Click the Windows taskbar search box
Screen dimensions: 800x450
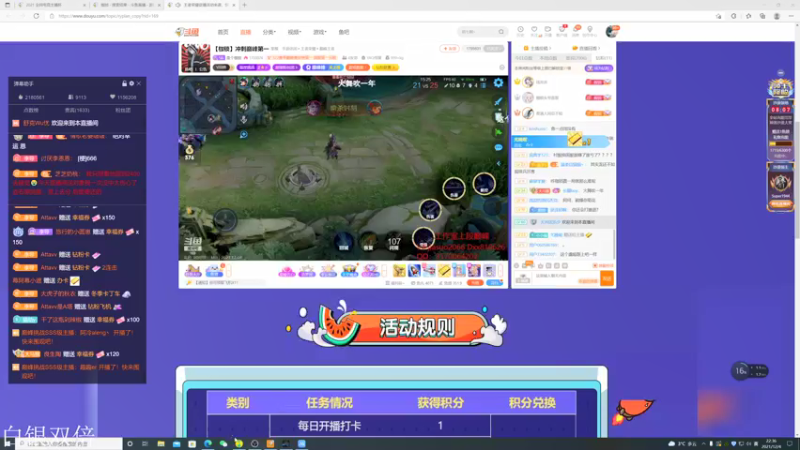pos(69,444)
